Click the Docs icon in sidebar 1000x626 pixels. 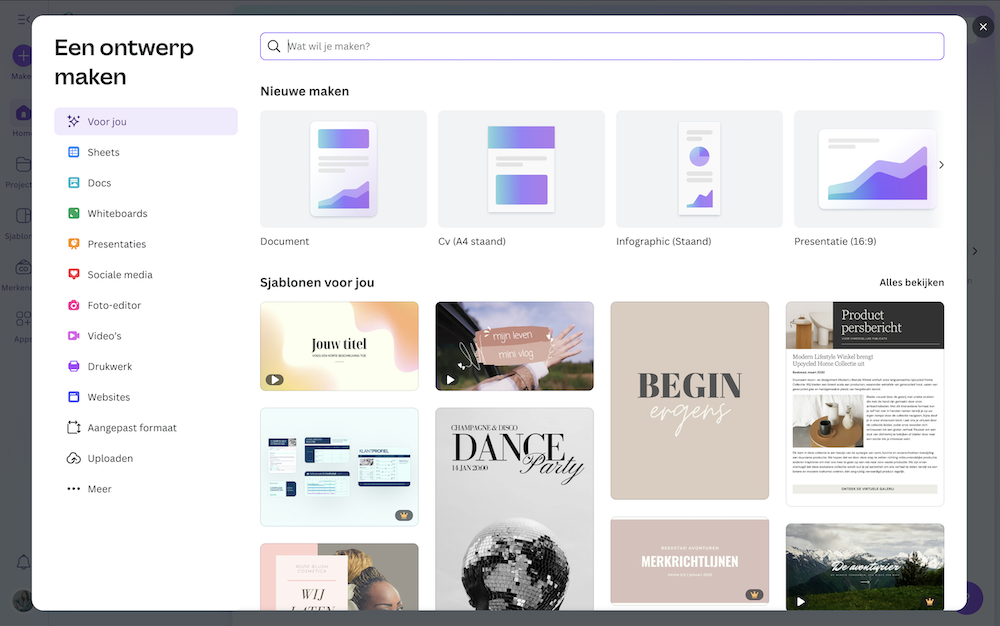point(73,183)
